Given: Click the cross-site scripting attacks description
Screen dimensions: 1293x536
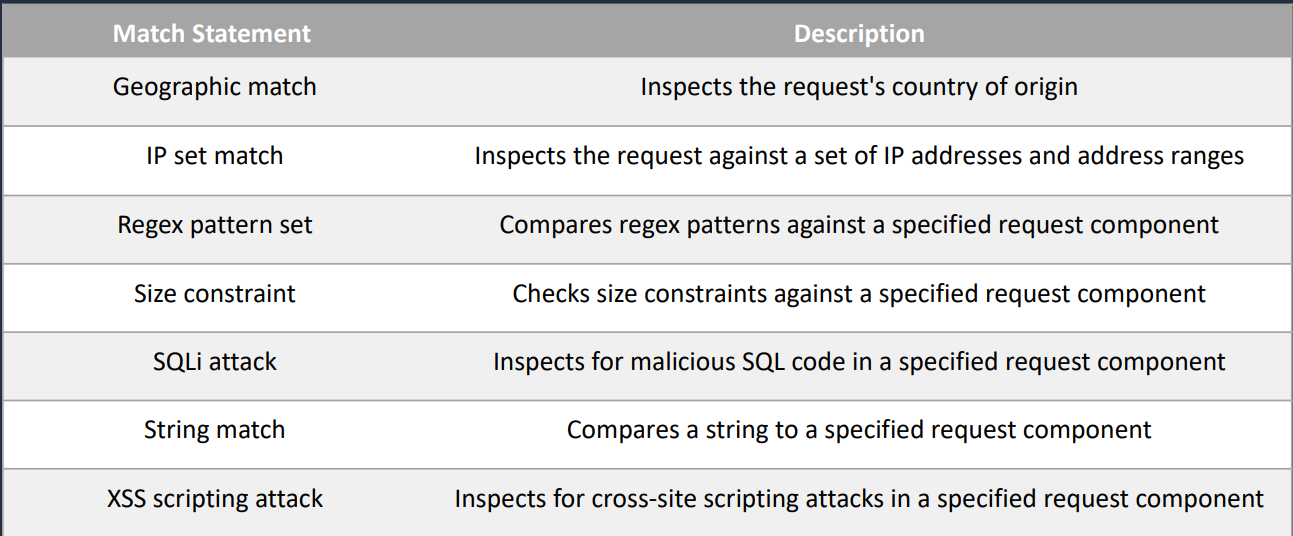Looking at the screenshot, I should coord(859,498).
